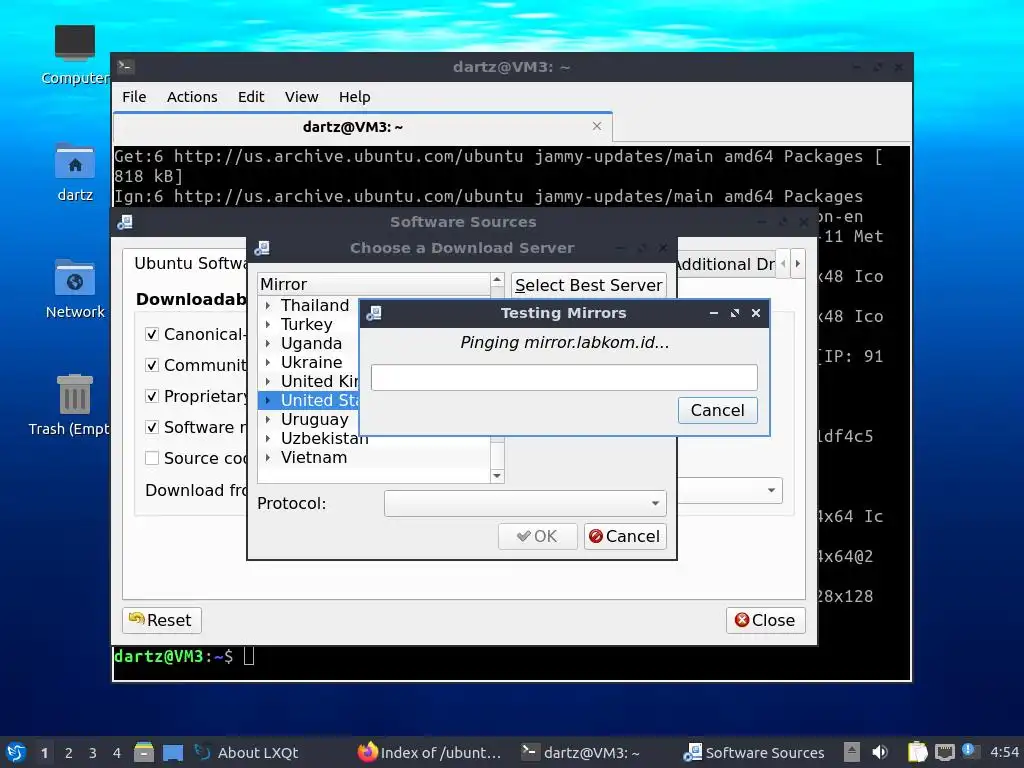Viewport: 1024px width, 768px height.
Task: Click the Choose a Download Server title icon
Action: 262,248
